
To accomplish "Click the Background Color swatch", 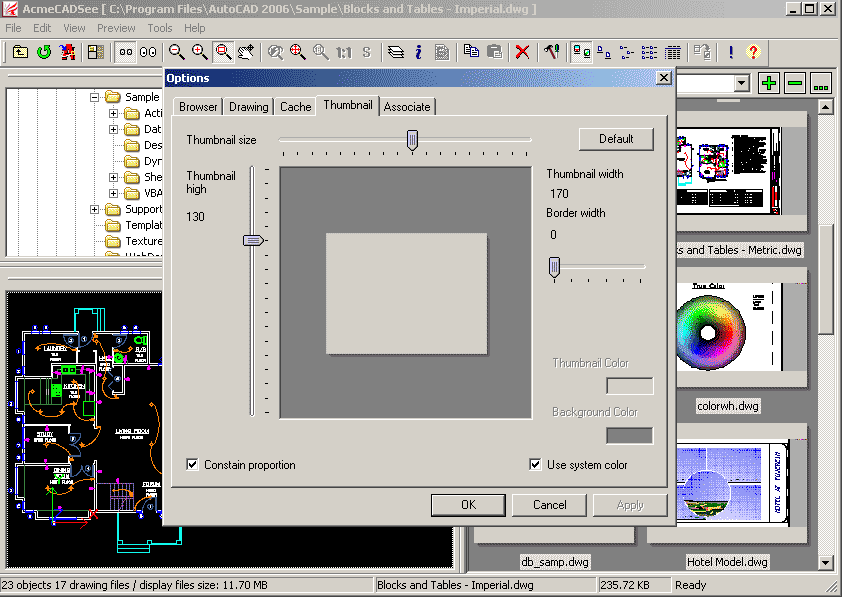I will [x=629, y=435].
